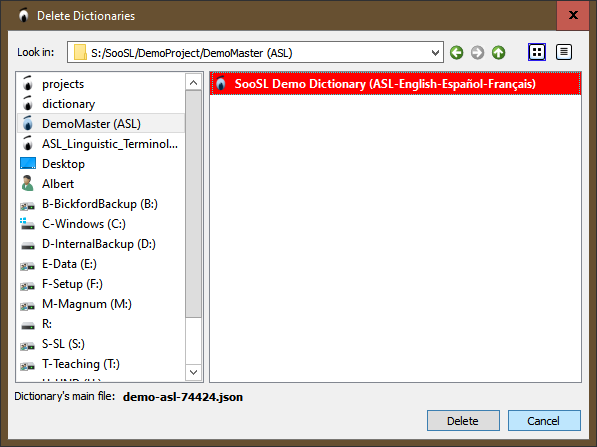This screenshot has height=447, width=597.
Task: Switch to the Detail View lines icon
Action: (564, 52)
